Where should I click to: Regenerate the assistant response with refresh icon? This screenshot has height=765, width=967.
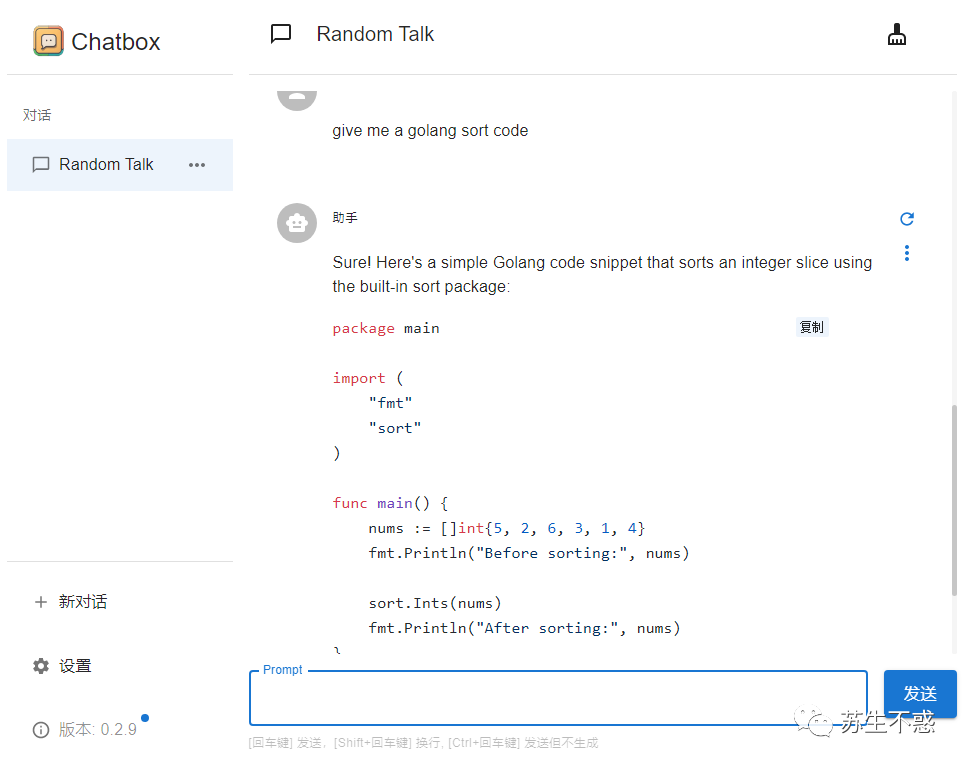(907, 219)
